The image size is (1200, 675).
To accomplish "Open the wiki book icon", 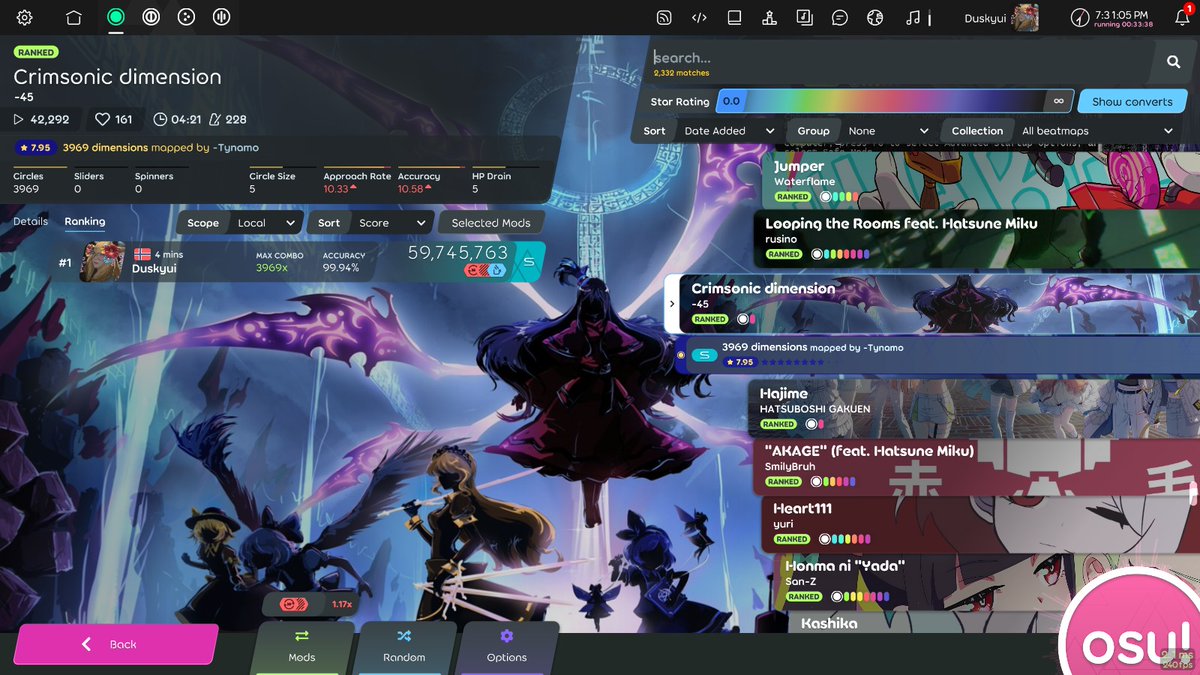I will pos(734,17).
